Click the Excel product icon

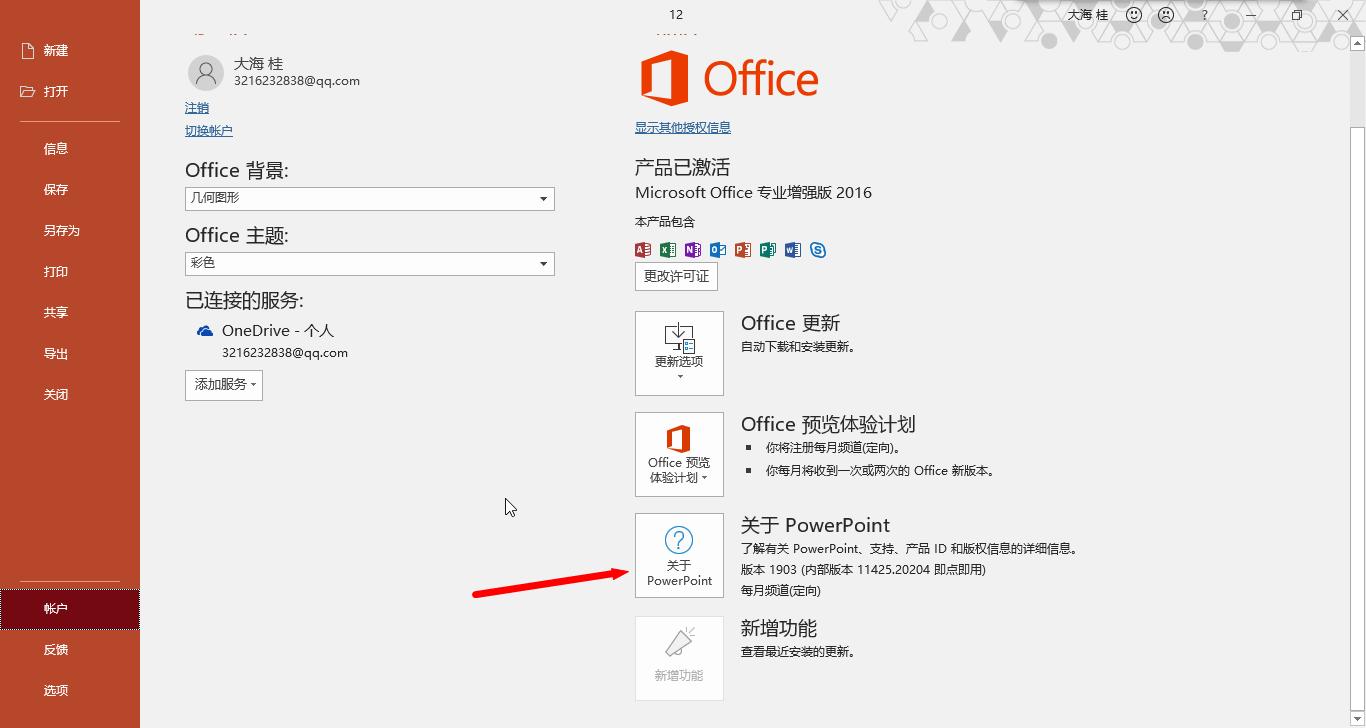(668, 250)
